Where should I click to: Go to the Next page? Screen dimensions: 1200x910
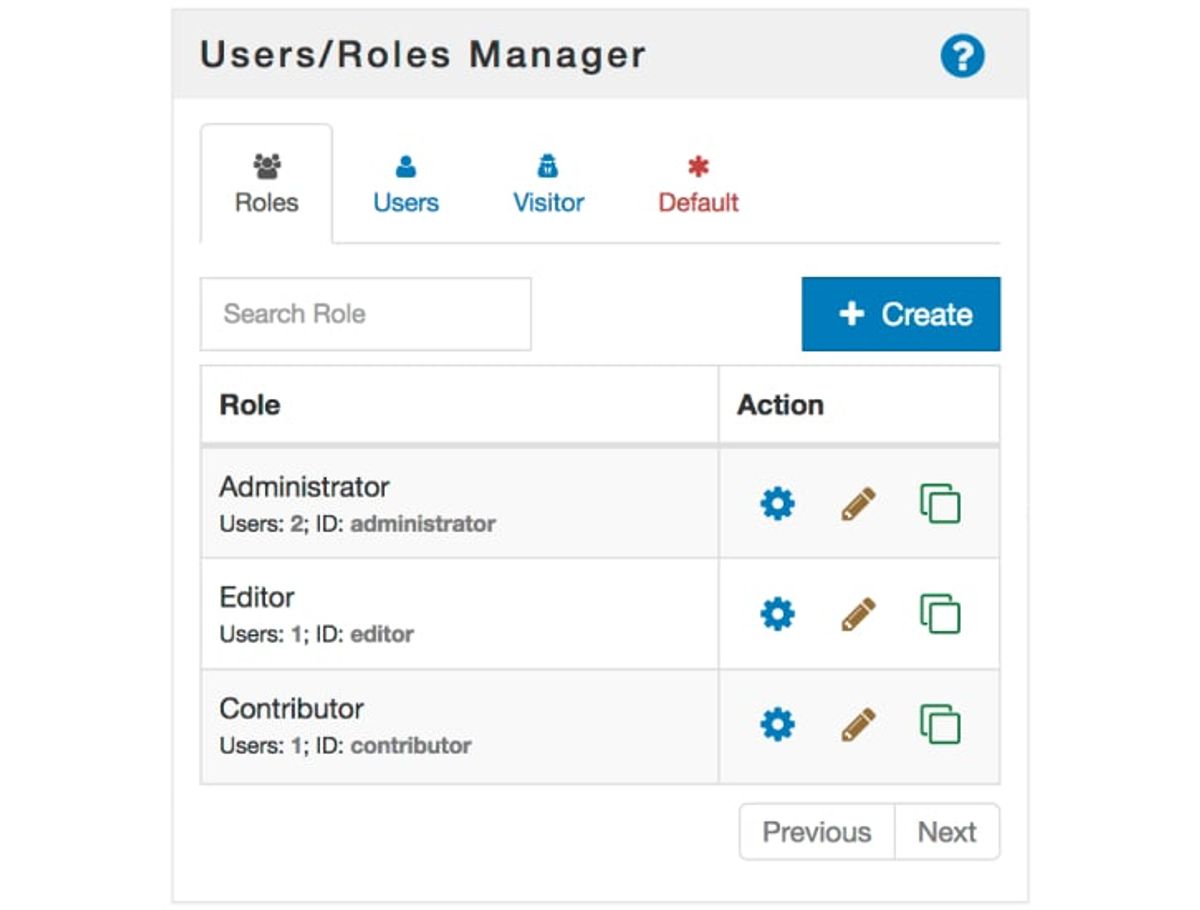point(947,832)
